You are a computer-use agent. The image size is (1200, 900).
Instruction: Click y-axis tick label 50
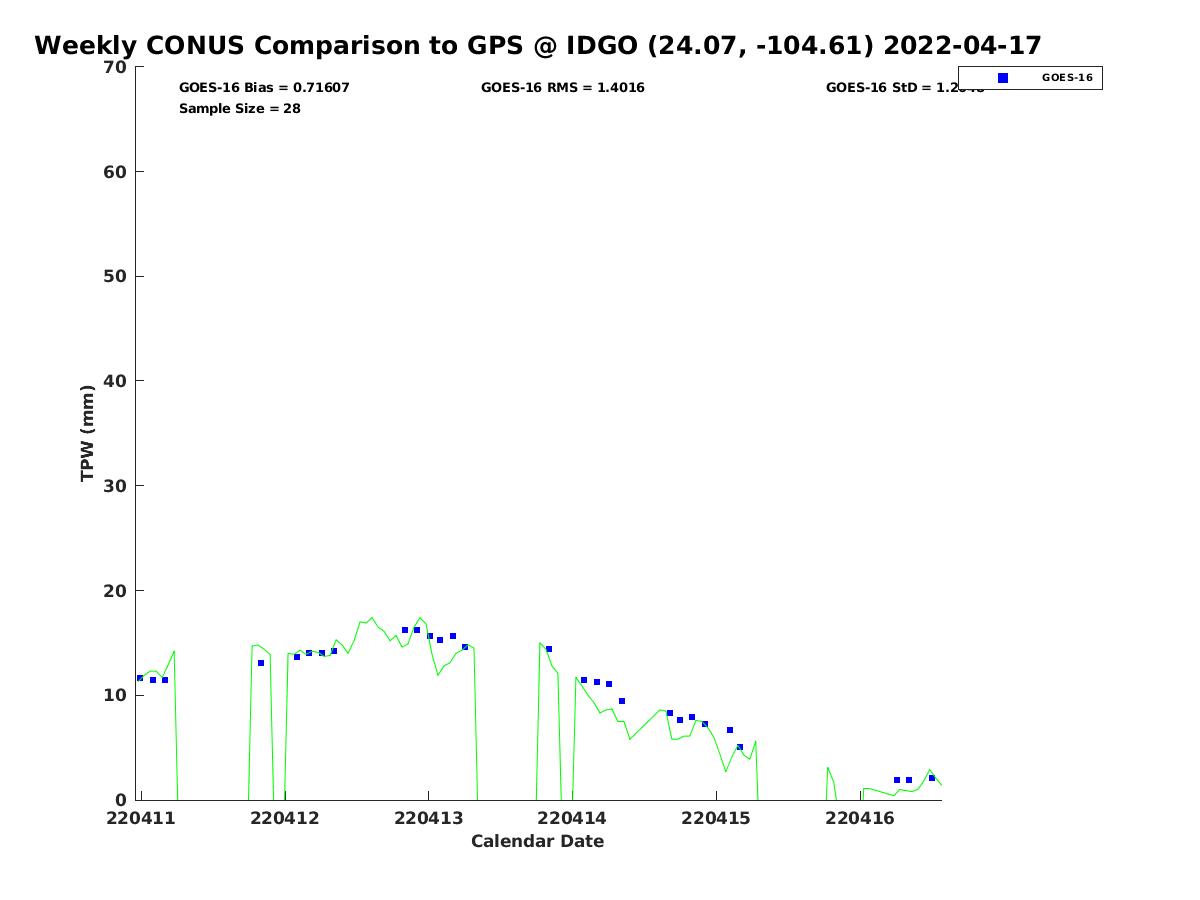(116, 276)
